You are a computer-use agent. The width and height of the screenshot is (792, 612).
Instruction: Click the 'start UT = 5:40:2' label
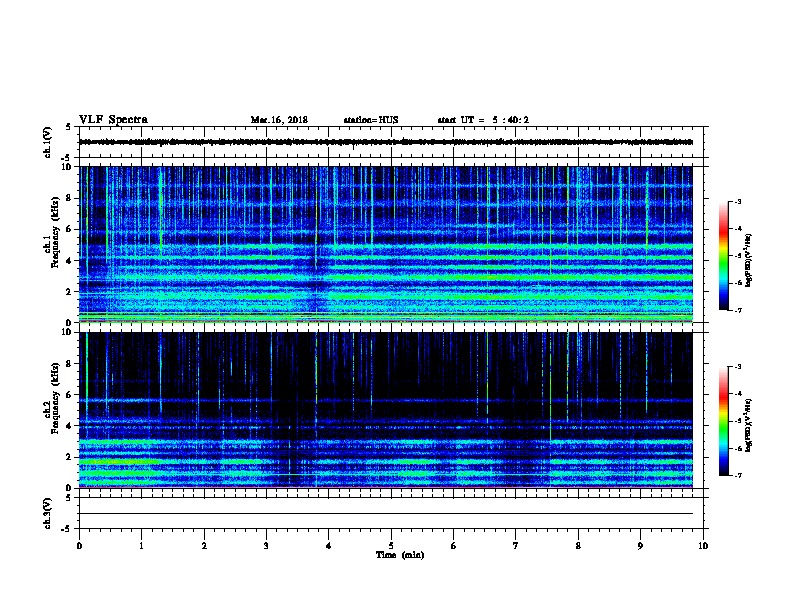(483, 120)
